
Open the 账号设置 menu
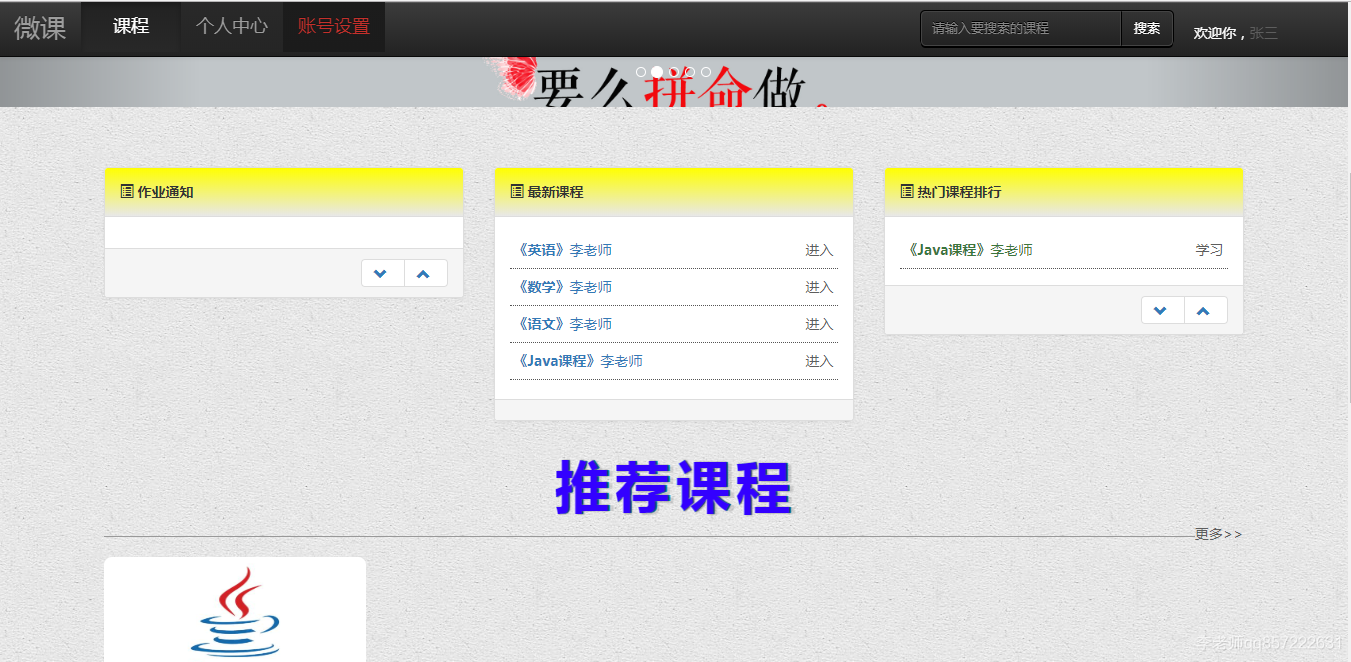pyautogui.click(x=333, y=27)
